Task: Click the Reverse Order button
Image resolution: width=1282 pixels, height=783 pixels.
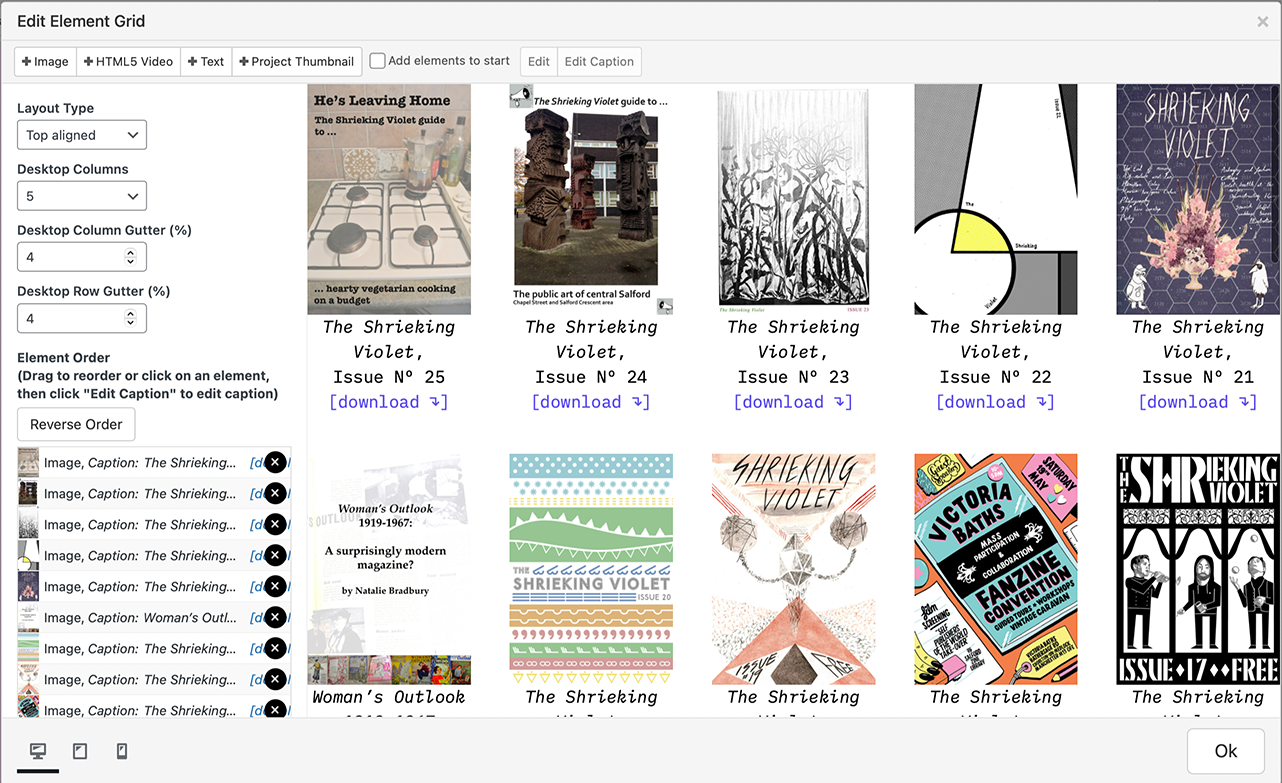Action: [x=76, y=424]
